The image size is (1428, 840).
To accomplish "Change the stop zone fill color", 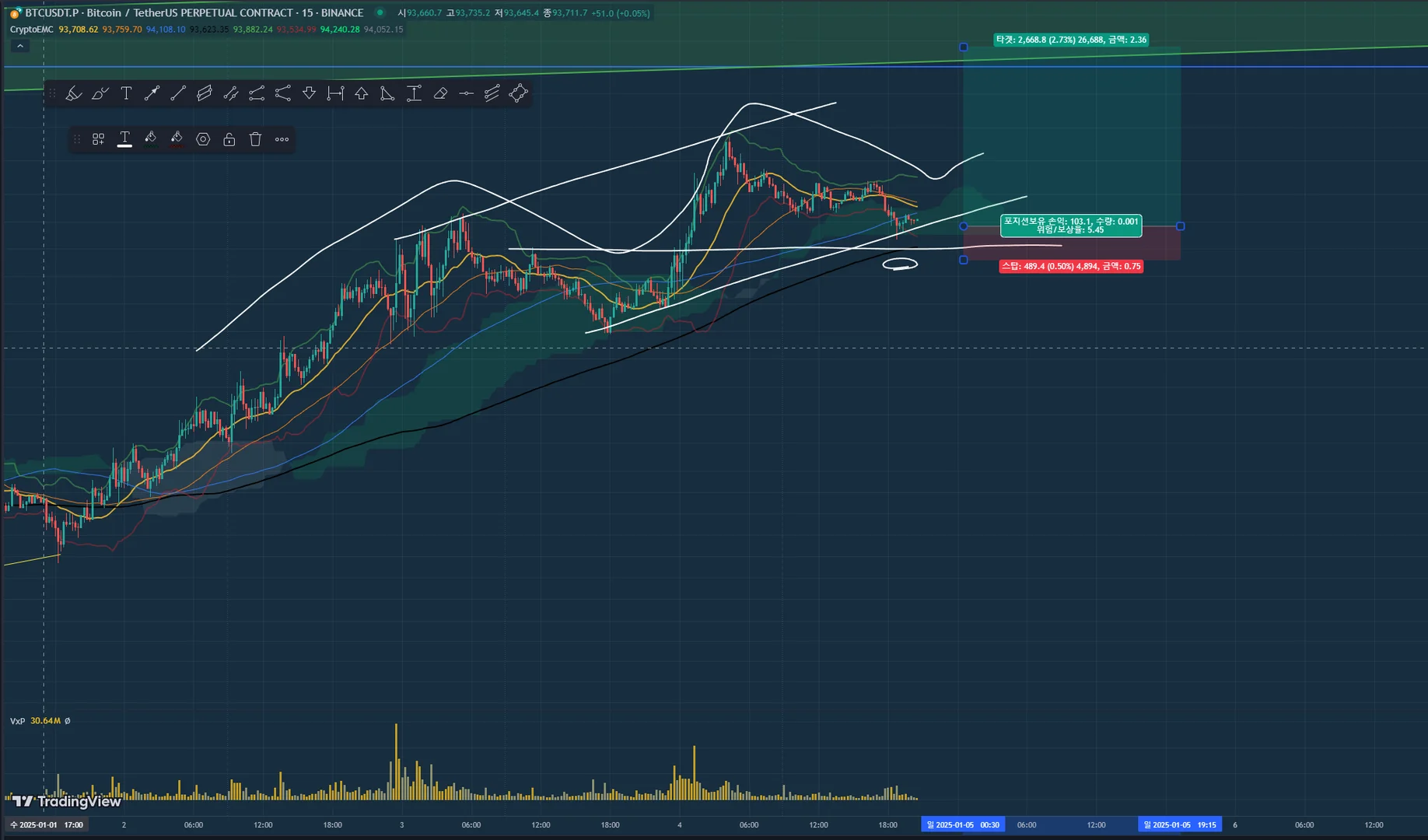I will tap(177, 139).
